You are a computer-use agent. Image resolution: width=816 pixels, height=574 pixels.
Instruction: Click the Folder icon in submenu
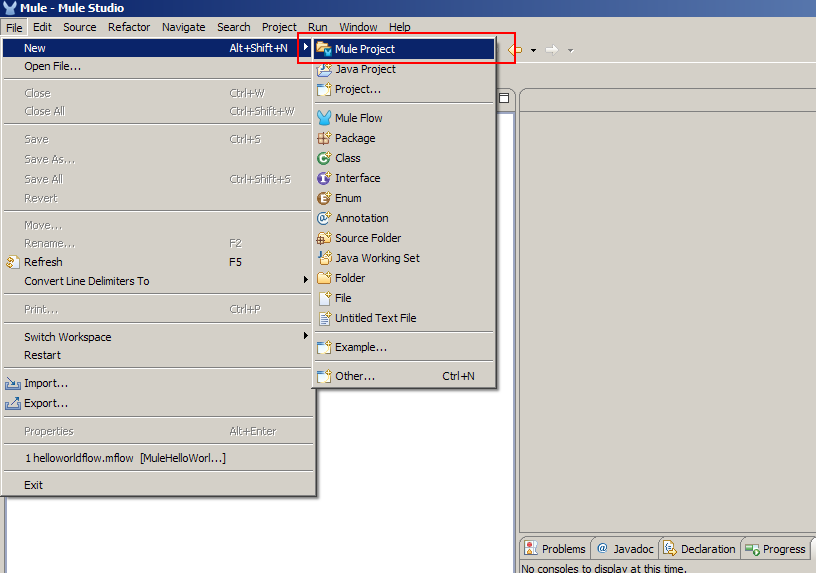tap(324, 278)
